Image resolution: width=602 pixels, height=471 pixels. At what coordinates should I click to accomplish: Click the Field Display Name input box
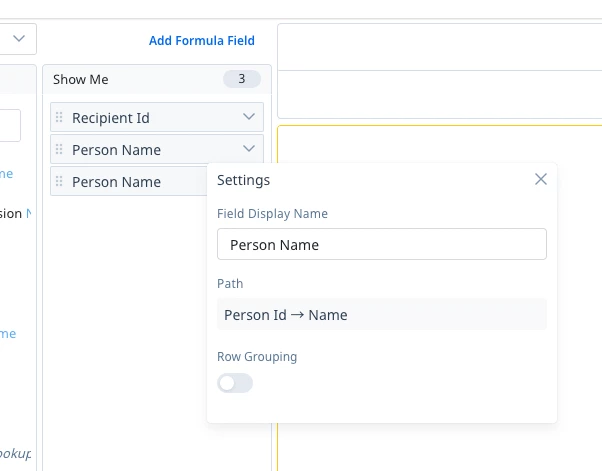[382, 244]
